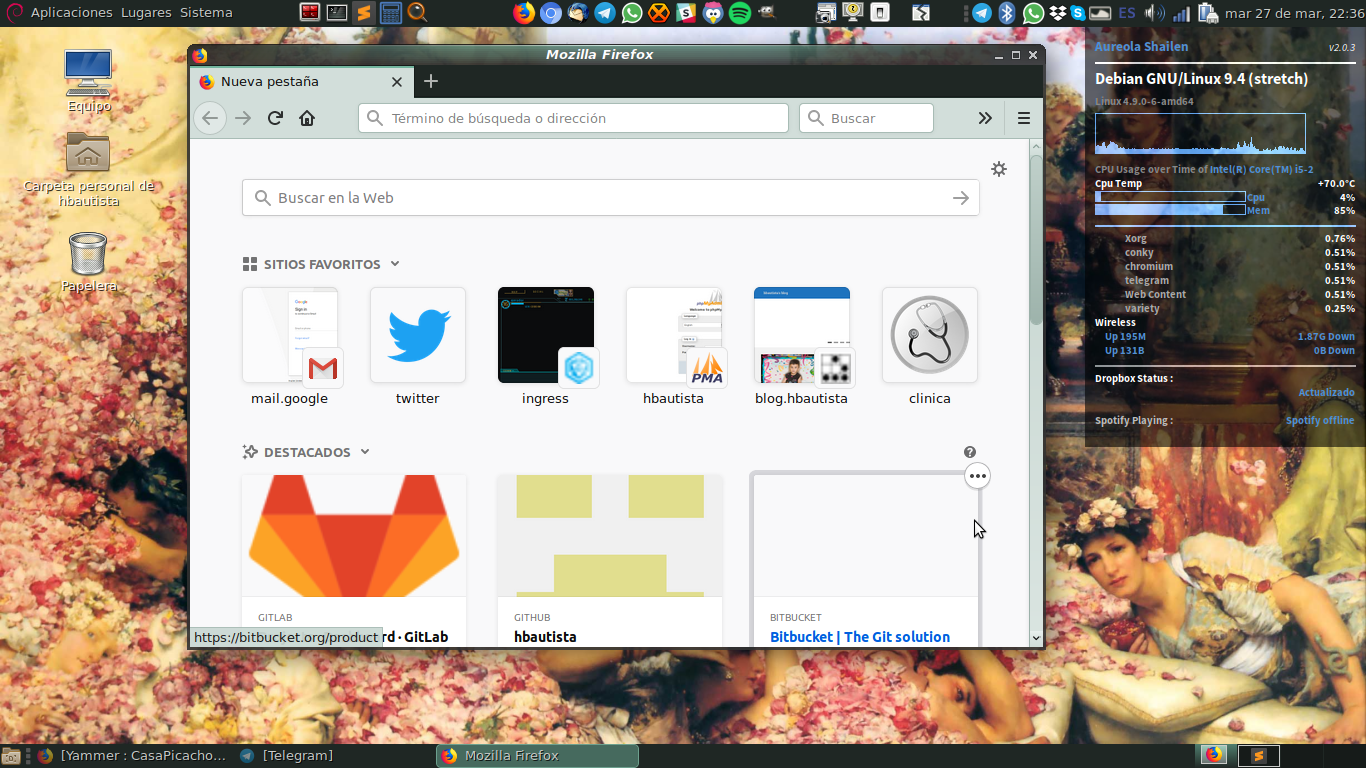Click the Destacados help question icon

(x=970, y=452)
